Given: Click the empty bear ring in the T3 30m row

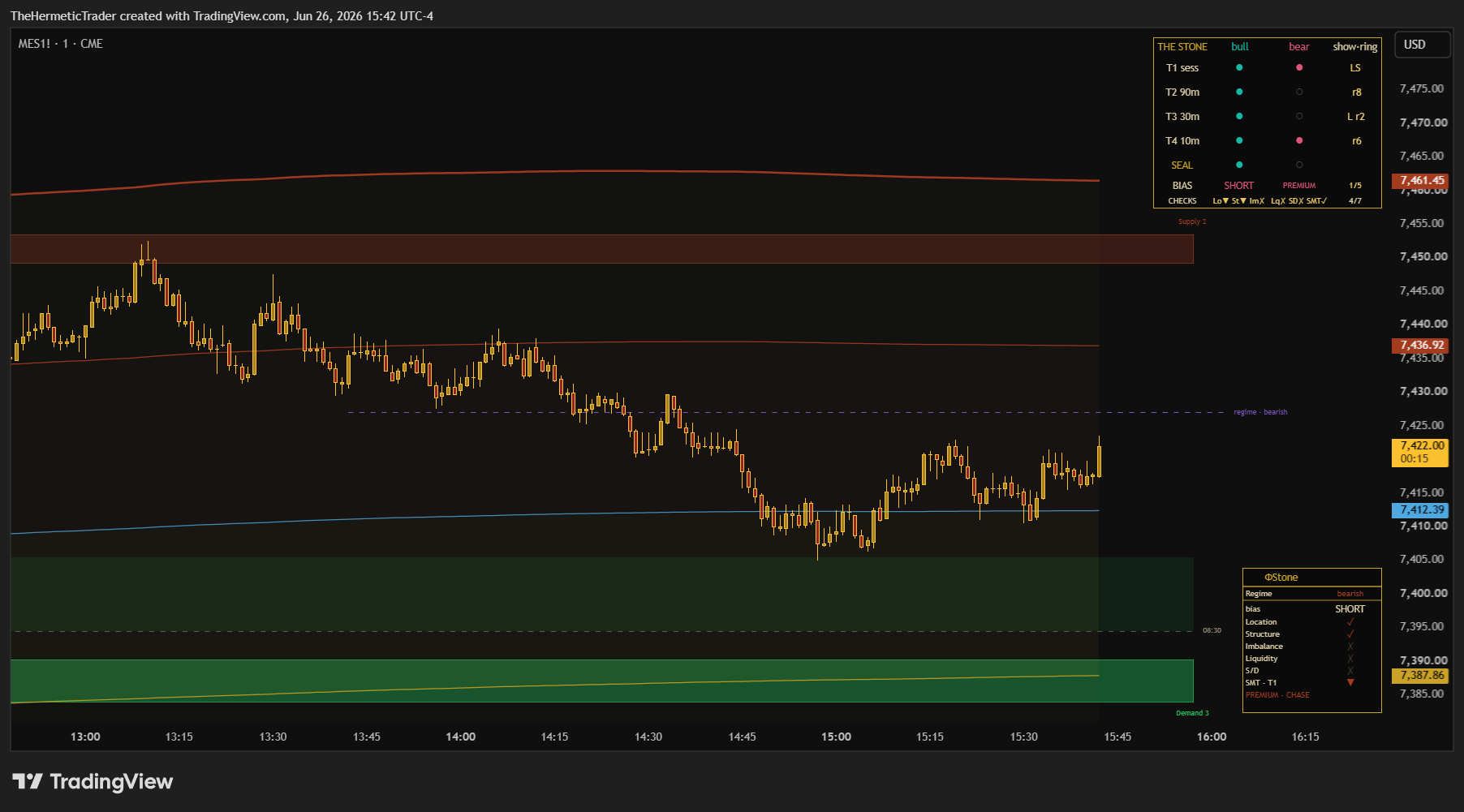Looking at the screenshot, I should (1299, 116).
